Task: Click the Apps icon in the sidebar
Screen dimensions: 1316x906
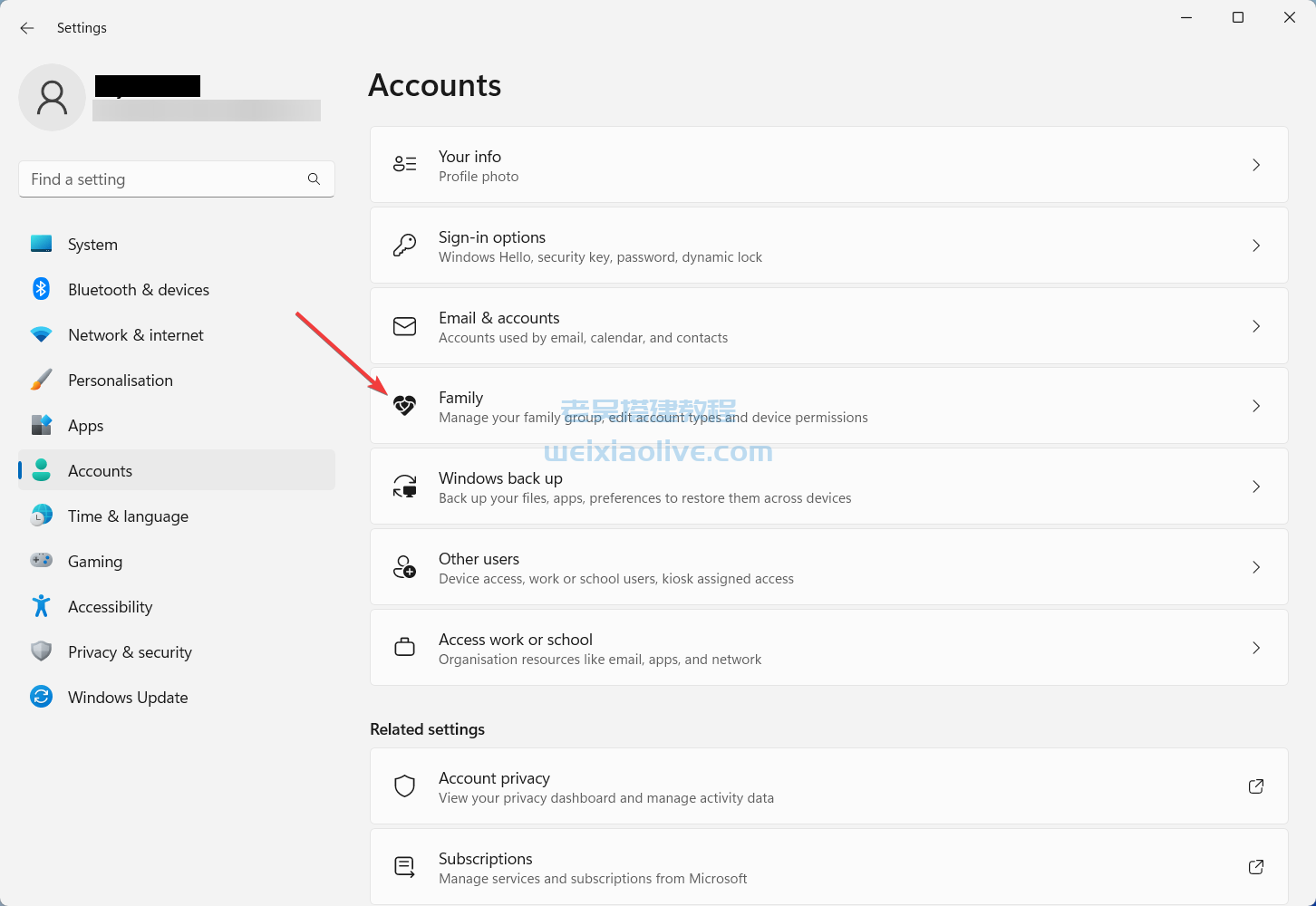Action: pyautogui.click(x=41, y=425)
